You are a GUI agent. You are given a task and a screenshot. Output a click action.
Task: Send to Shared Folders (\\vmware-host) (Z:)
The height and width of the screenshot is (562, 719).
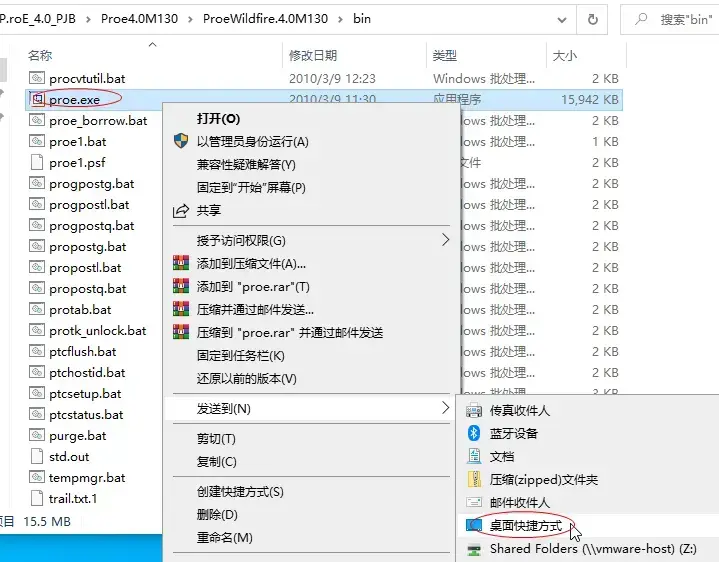588,548
